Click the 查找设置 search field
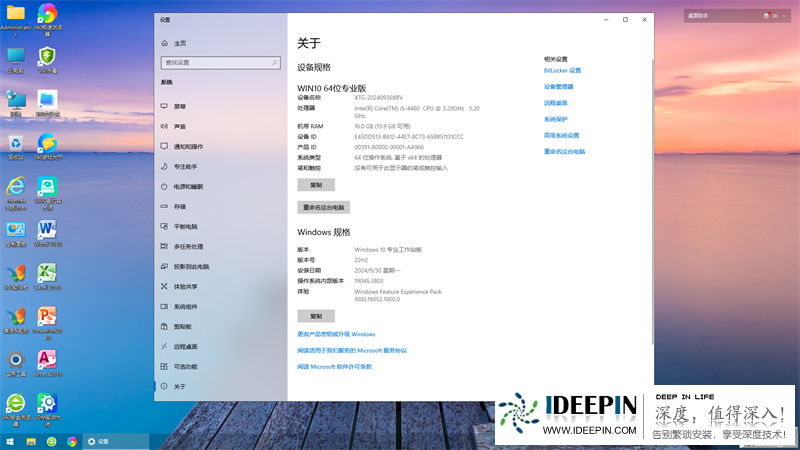Viewport: 800px width, 450px height. point(220,63)
